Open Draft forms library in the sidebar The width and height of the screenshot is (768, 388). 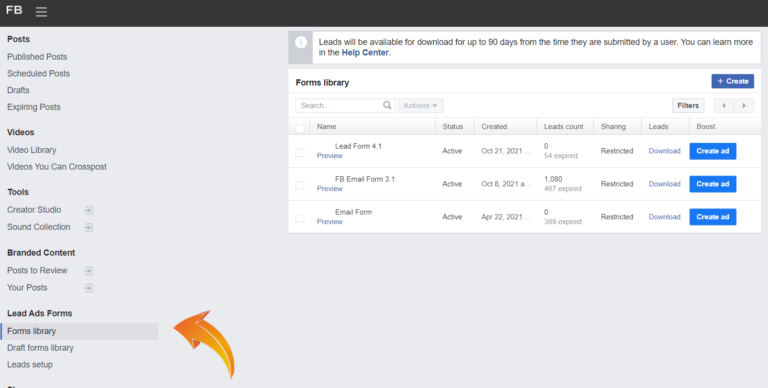[40, 348]
